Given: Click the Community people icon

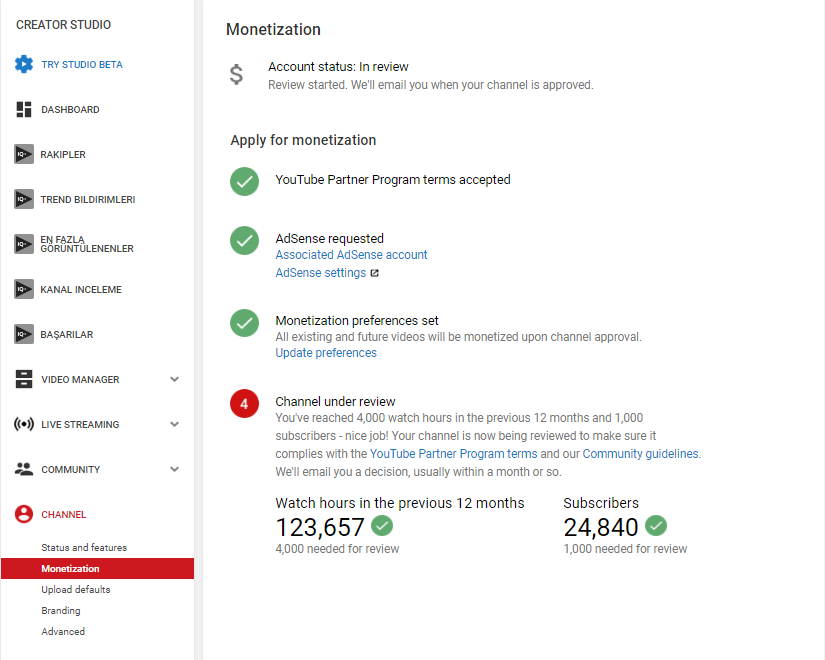Looking at the screenshot, I should click(24, 469).
